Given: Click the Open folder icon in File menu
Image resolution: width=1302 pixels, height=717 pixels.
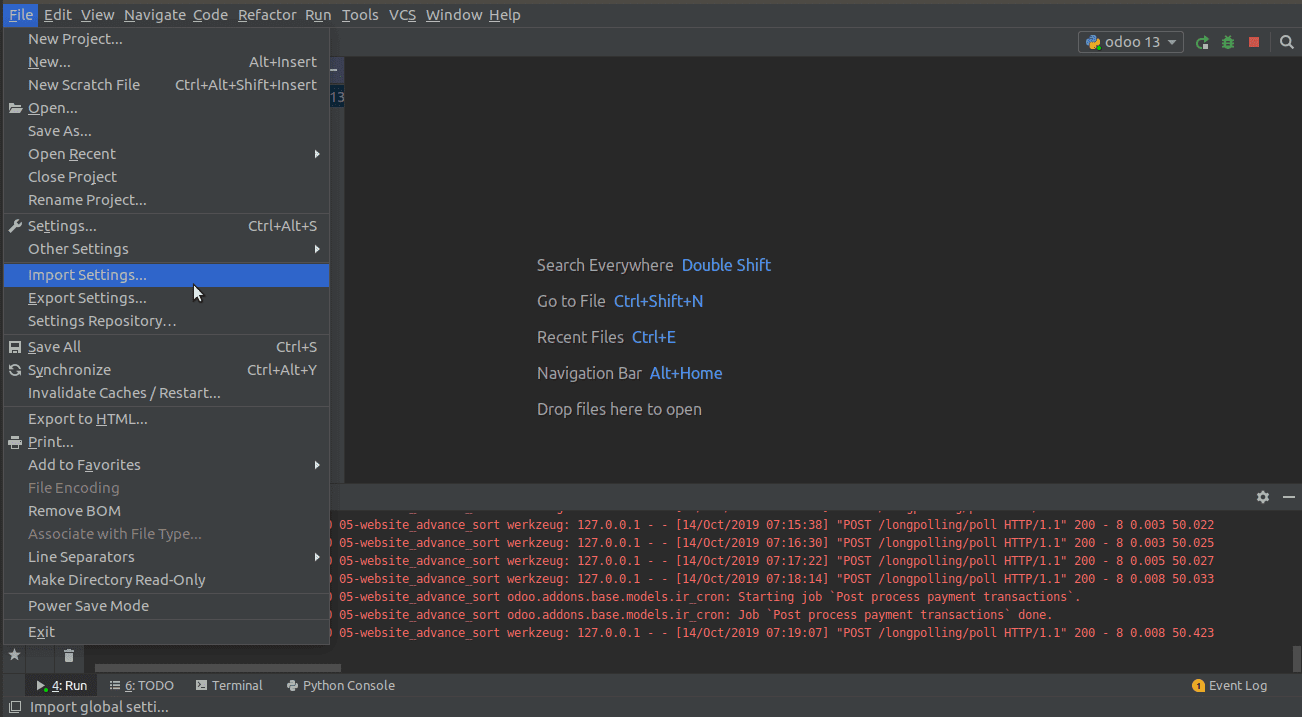Looking at the screenshot, I should click(15, 108).
